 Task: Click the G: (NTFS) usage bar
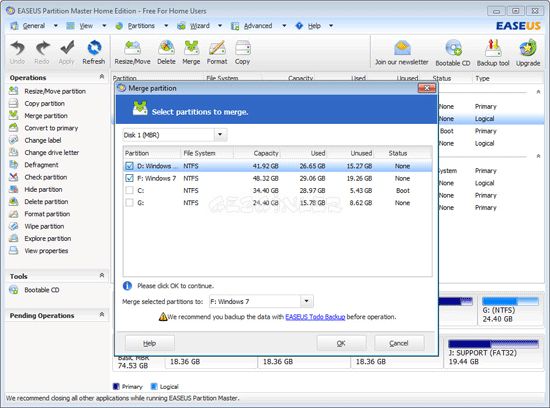point(510,301)
